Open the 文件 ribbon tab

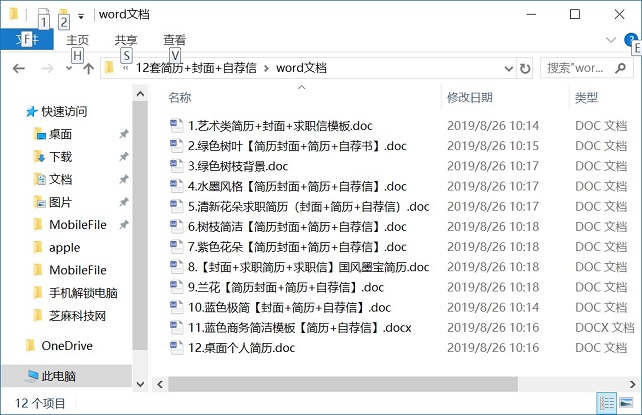27,40
